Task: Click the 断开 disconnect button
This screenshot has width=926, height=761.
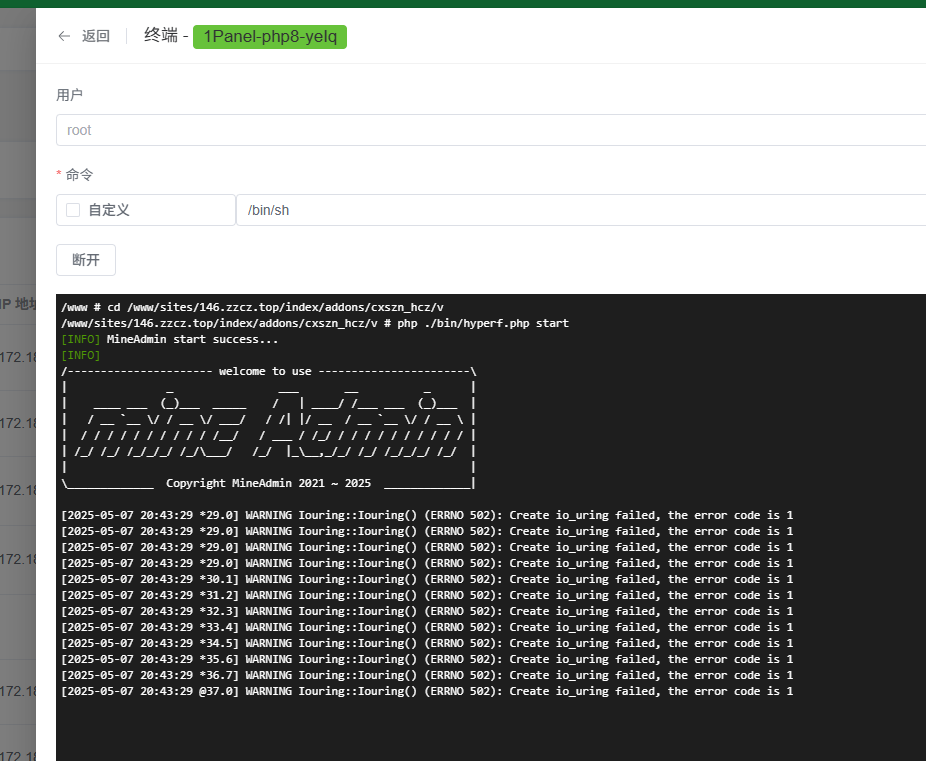Action: click(86, 260)
